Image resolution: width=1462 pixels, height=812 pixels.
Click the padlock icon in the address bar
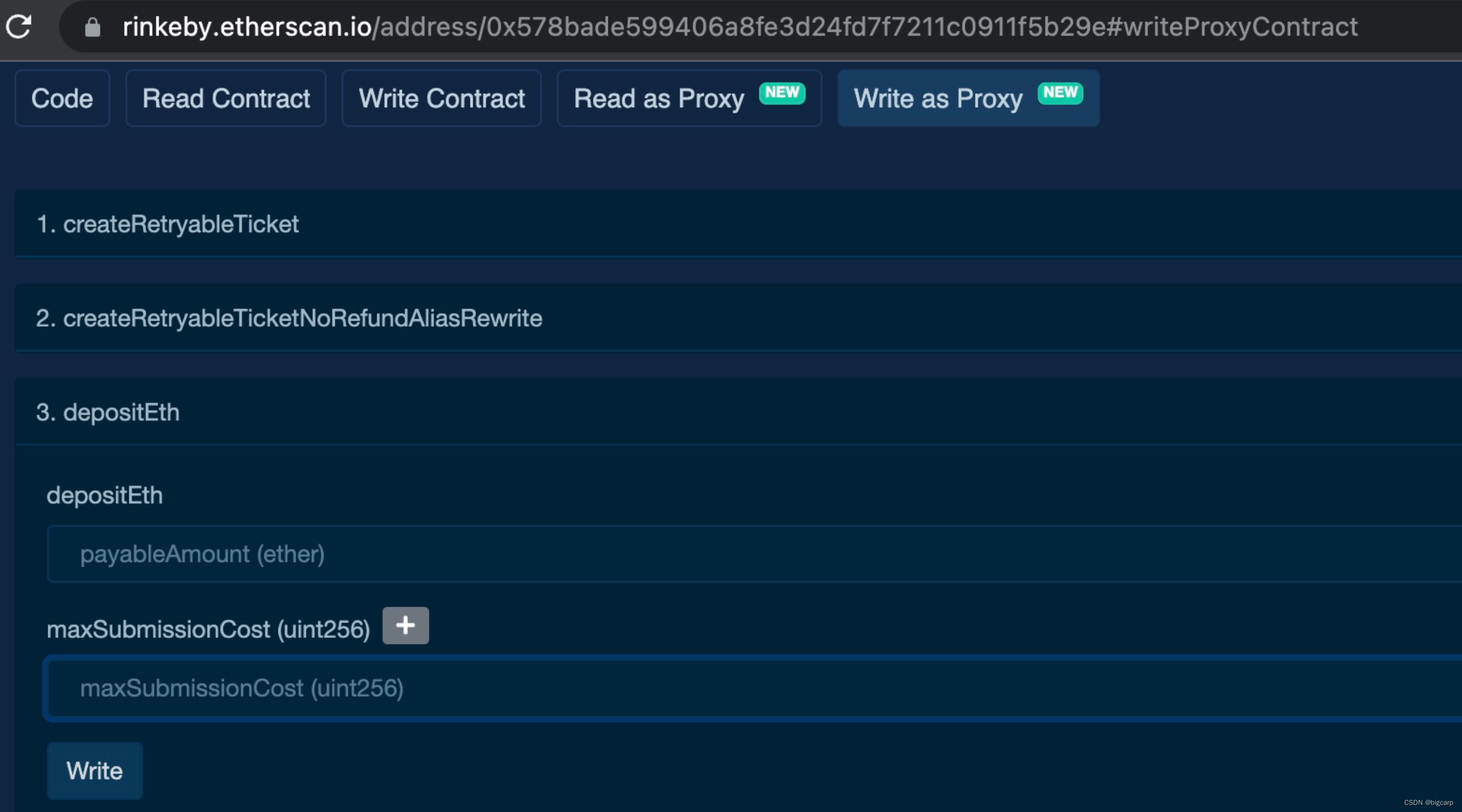coord(93,27)
